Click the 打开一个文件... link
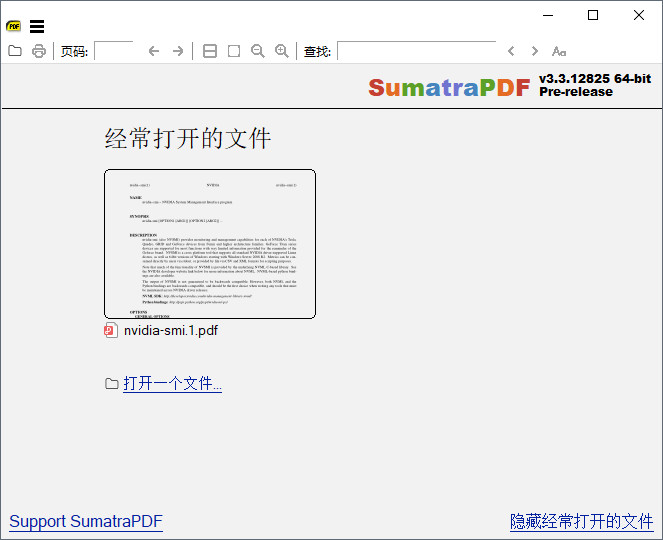Screen dimensions: 663x540 (x=173, y=384)
